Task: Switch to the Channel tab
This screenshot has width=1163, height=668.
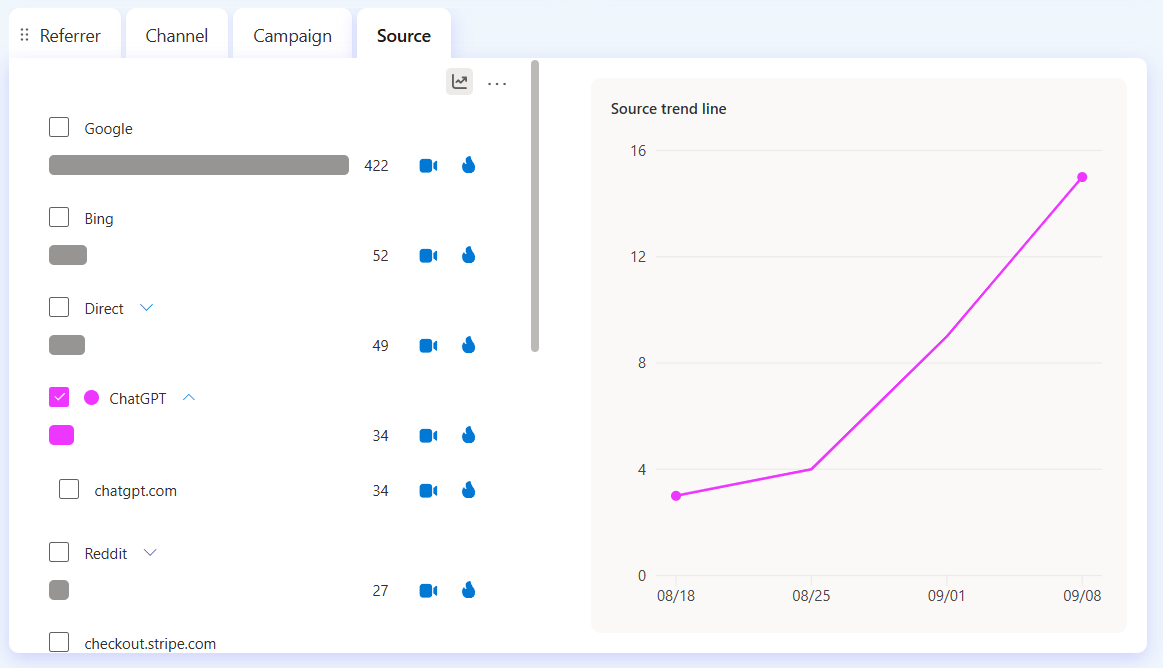Action: (176, 34)
